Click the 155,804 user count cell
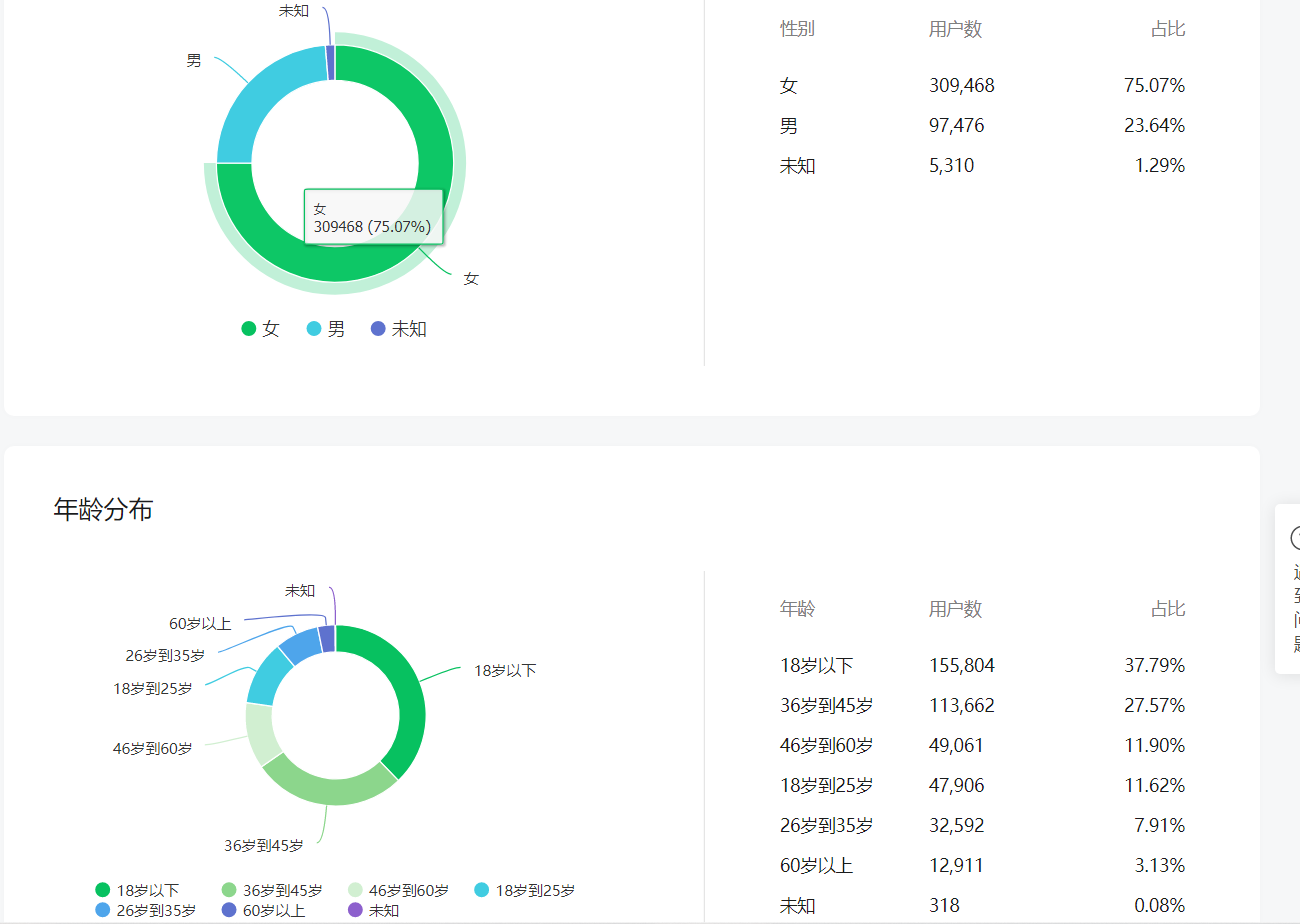 point(962,666)
